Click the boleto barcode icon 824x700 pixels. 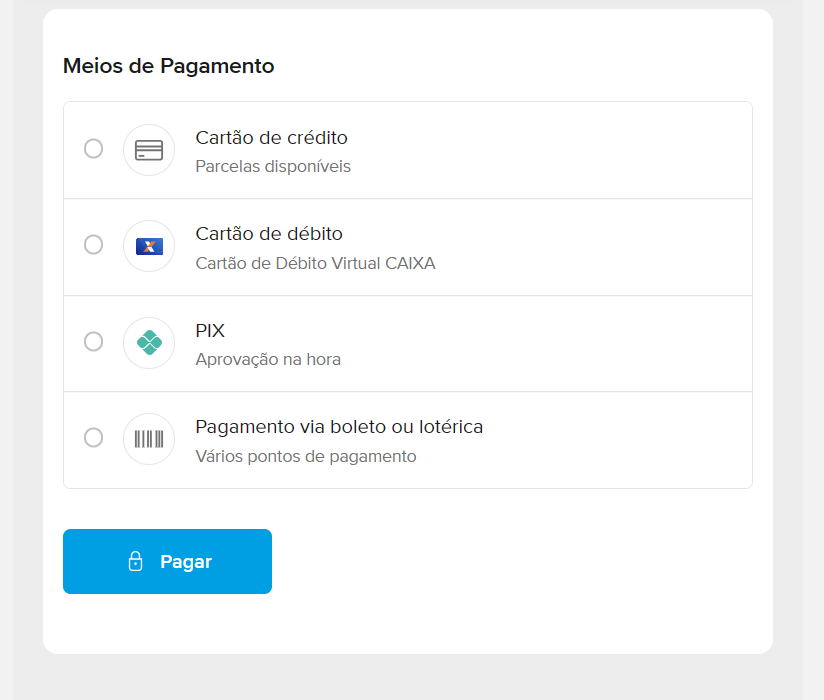(149, 439)
